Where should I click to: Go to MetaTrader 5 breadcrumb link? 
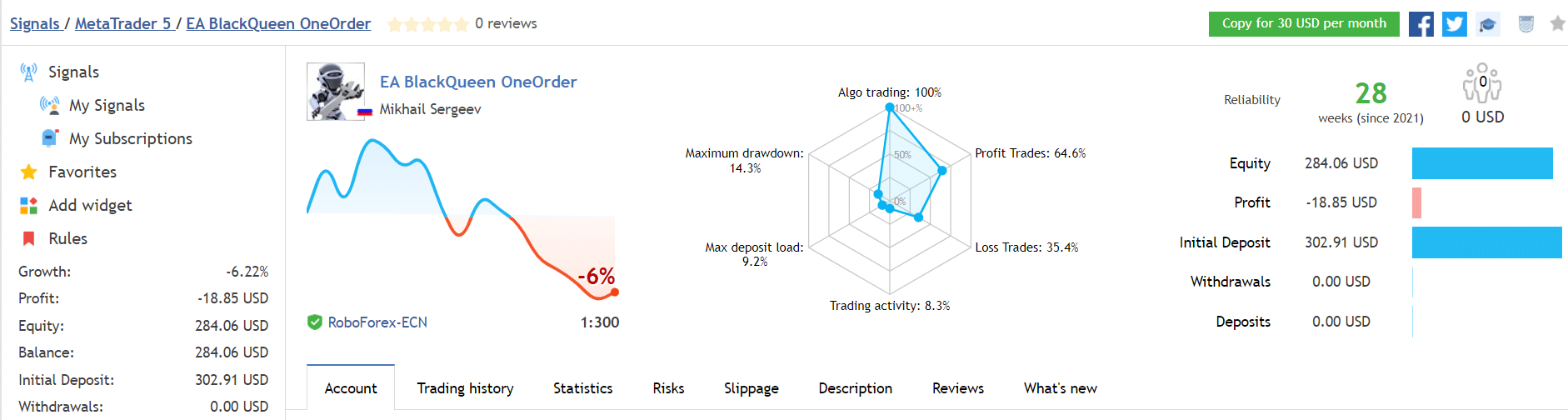(x=122, y=23)
